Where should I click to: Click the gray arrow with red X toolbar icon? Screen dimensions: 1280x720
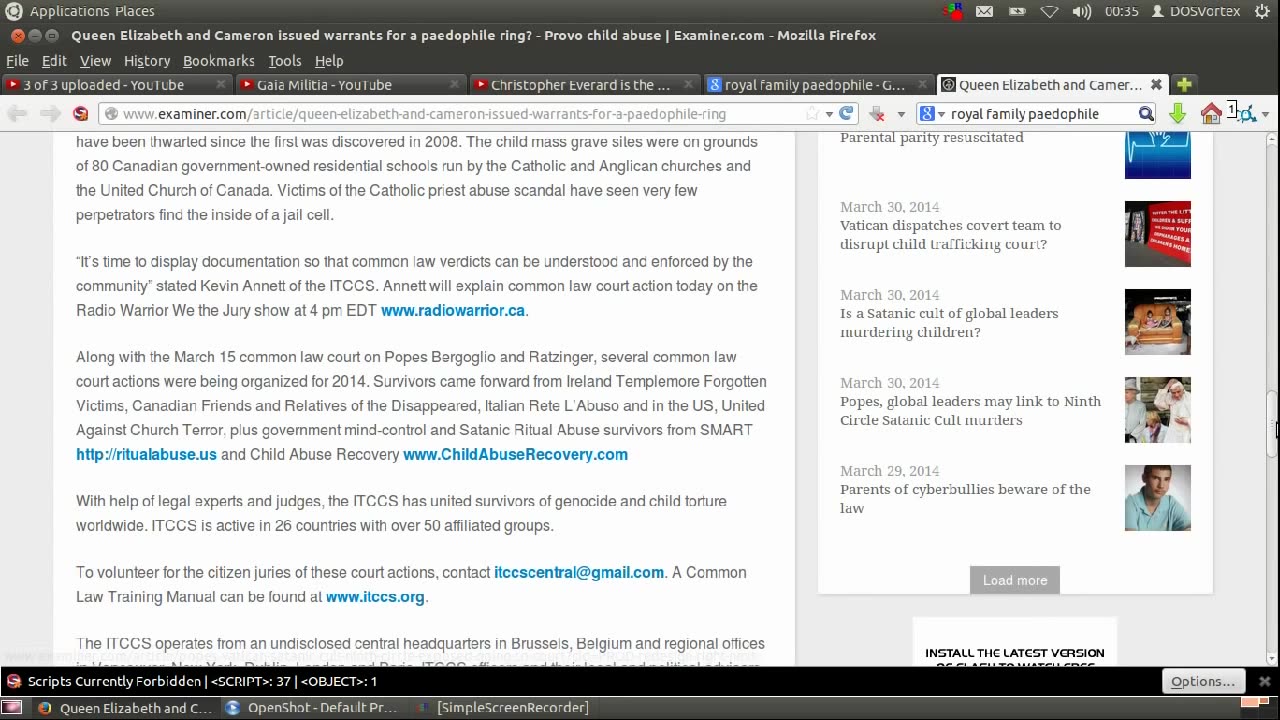point(877,114)
